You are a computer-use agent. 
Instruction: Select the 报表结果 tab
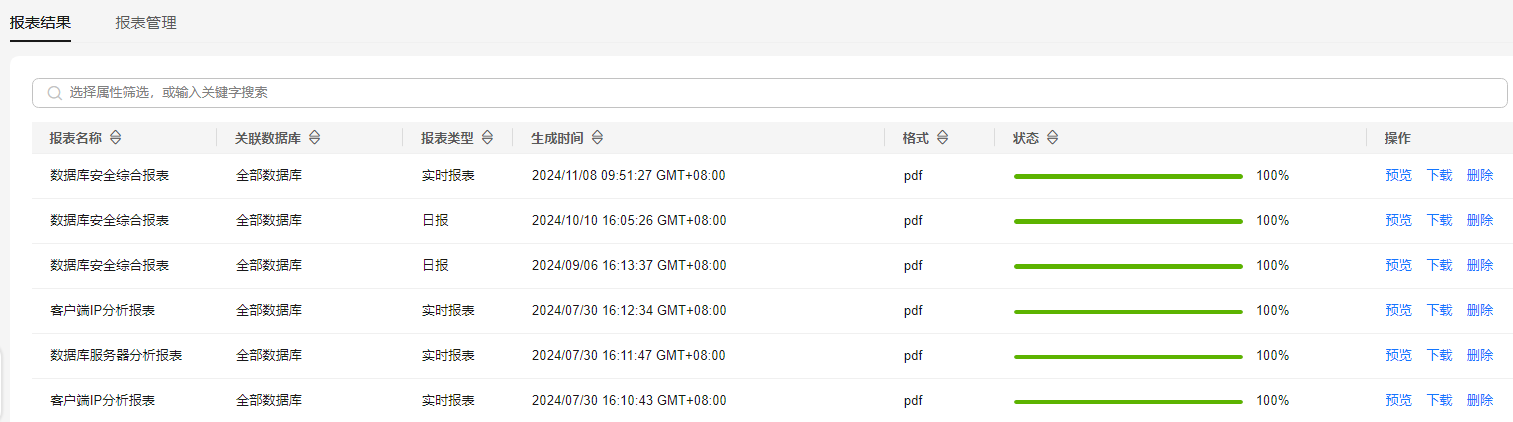pyautogui.click(x=40, y=22)
